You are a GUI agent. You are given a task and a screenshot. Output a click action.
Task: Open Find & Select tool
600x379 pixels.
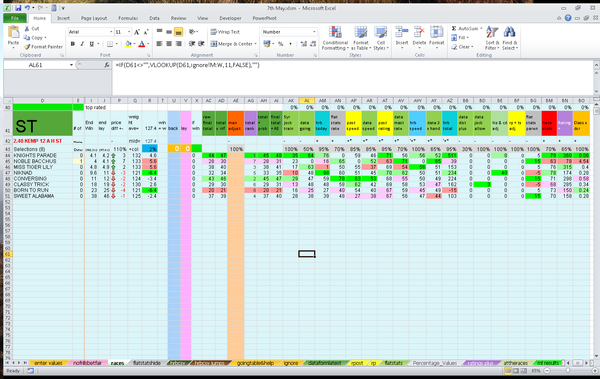[510, 38]
